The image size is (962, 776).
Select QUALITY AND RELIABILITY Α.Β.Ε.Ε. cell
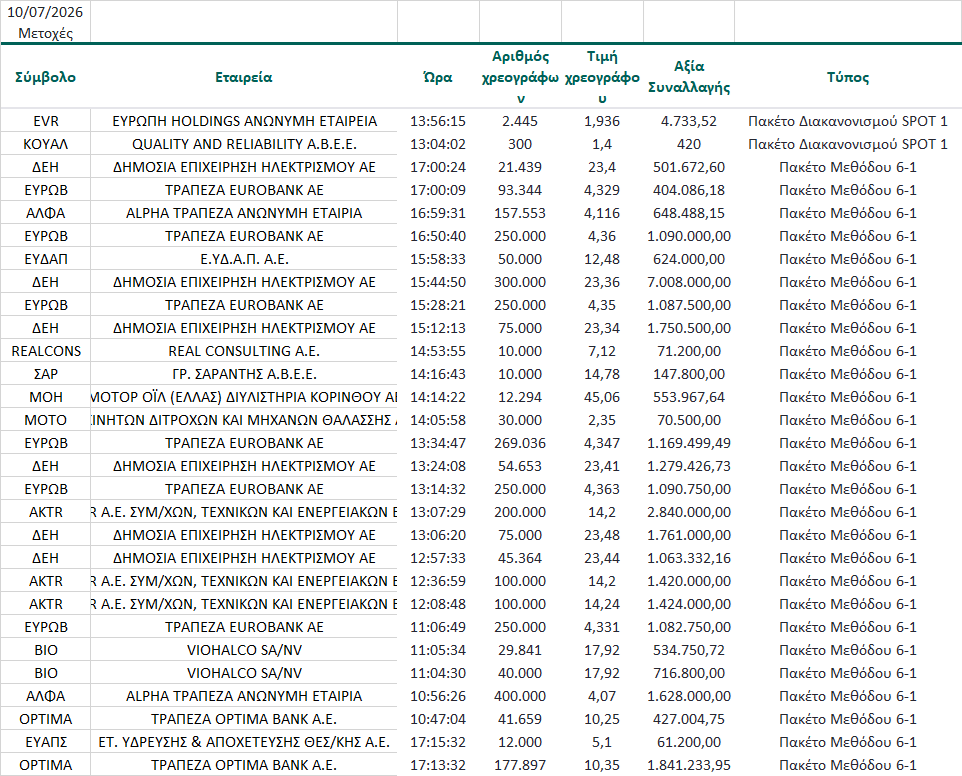(244, 144)
